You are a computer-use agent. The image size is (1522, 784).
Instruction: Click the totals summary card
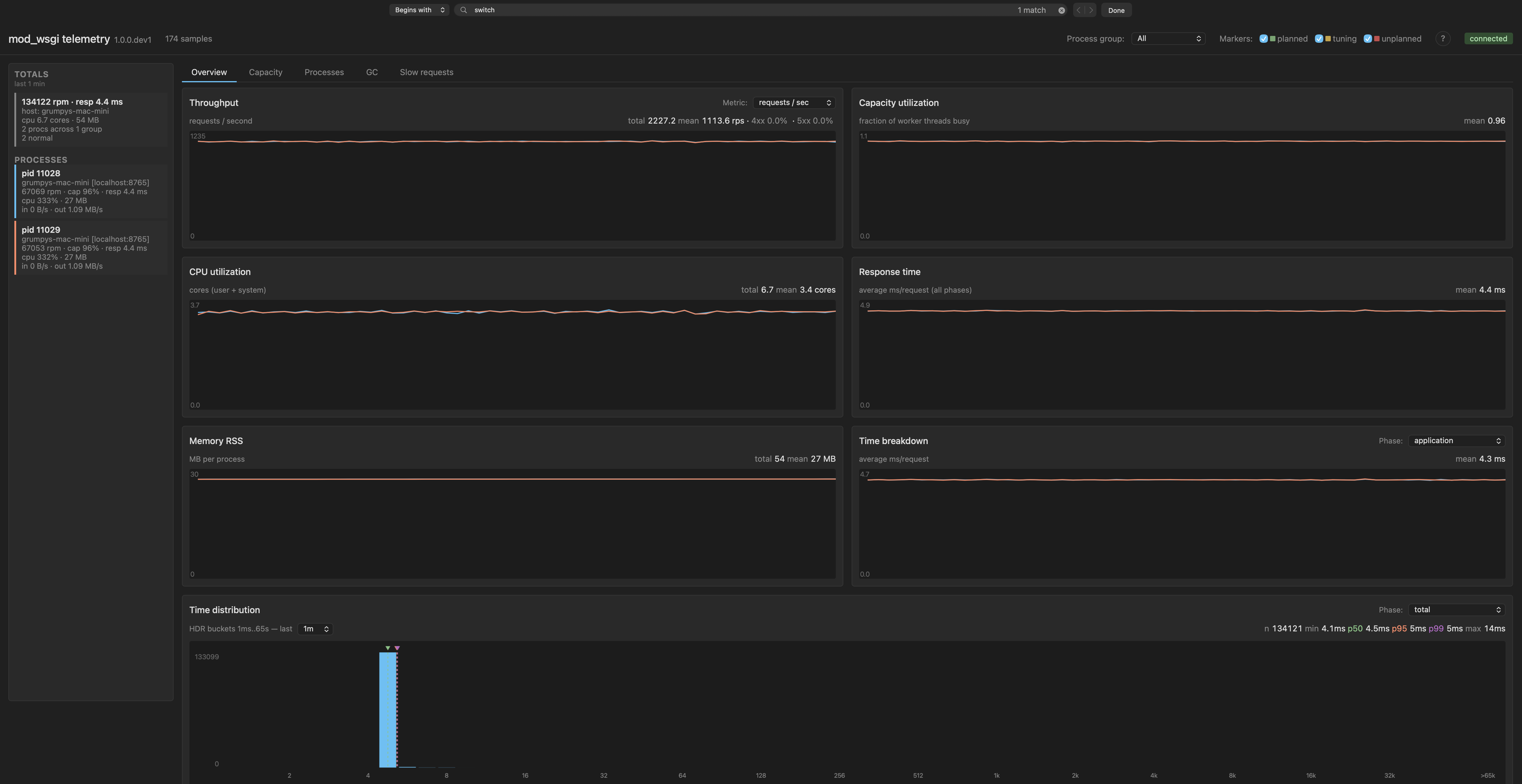[x=91, y=119]
